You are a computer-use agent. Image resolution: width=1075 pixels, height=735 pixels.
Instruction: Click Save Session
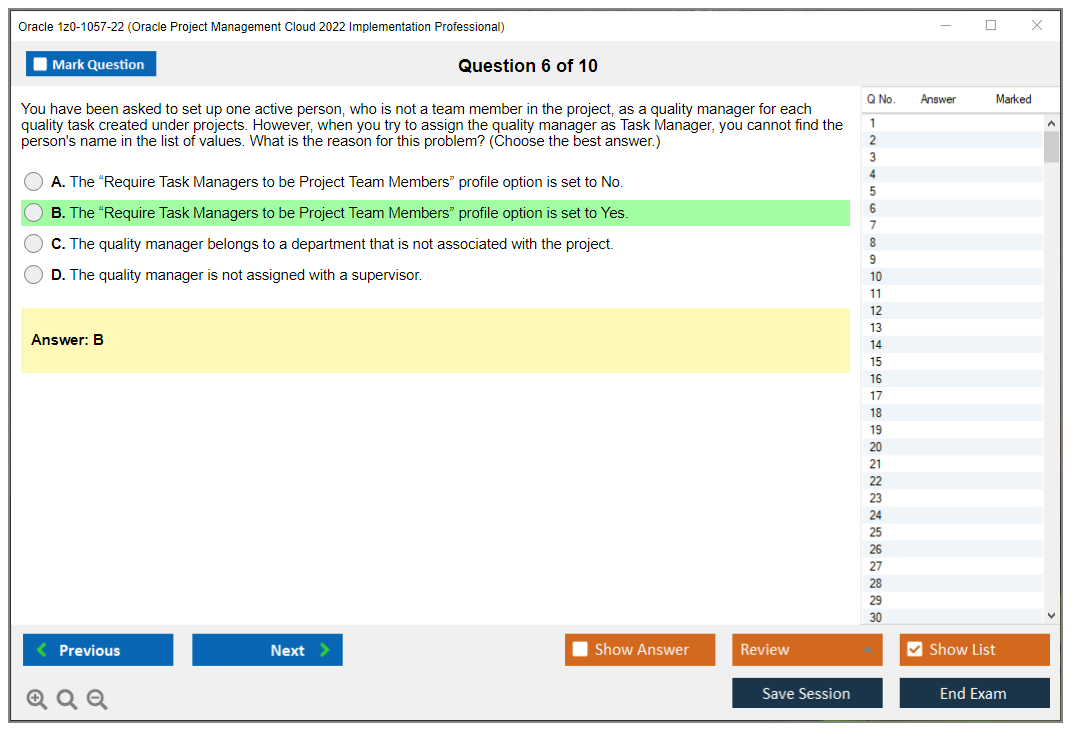point(806,692)
